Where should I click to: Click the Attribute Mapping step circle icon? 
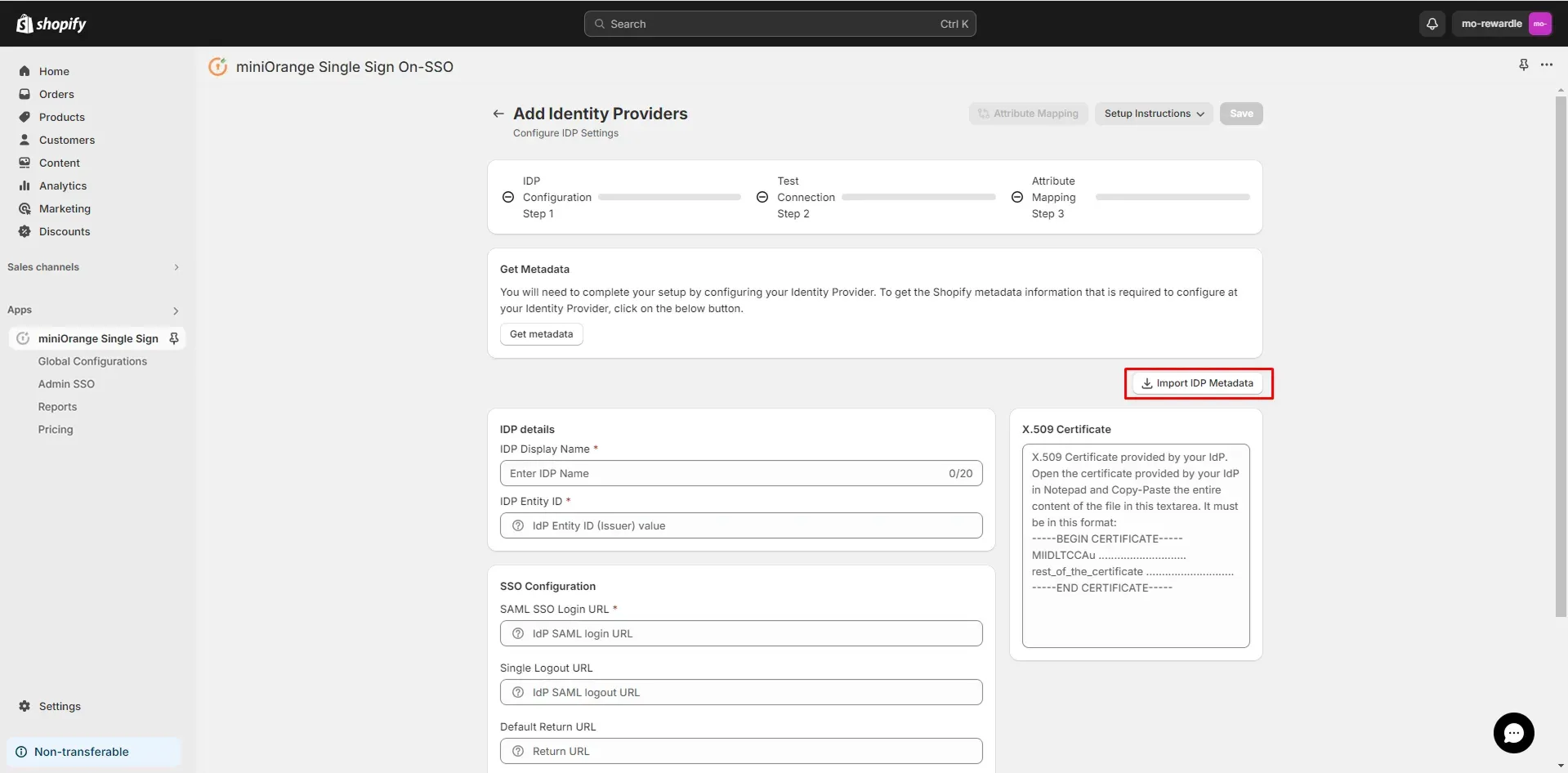tap(1017, 197)
